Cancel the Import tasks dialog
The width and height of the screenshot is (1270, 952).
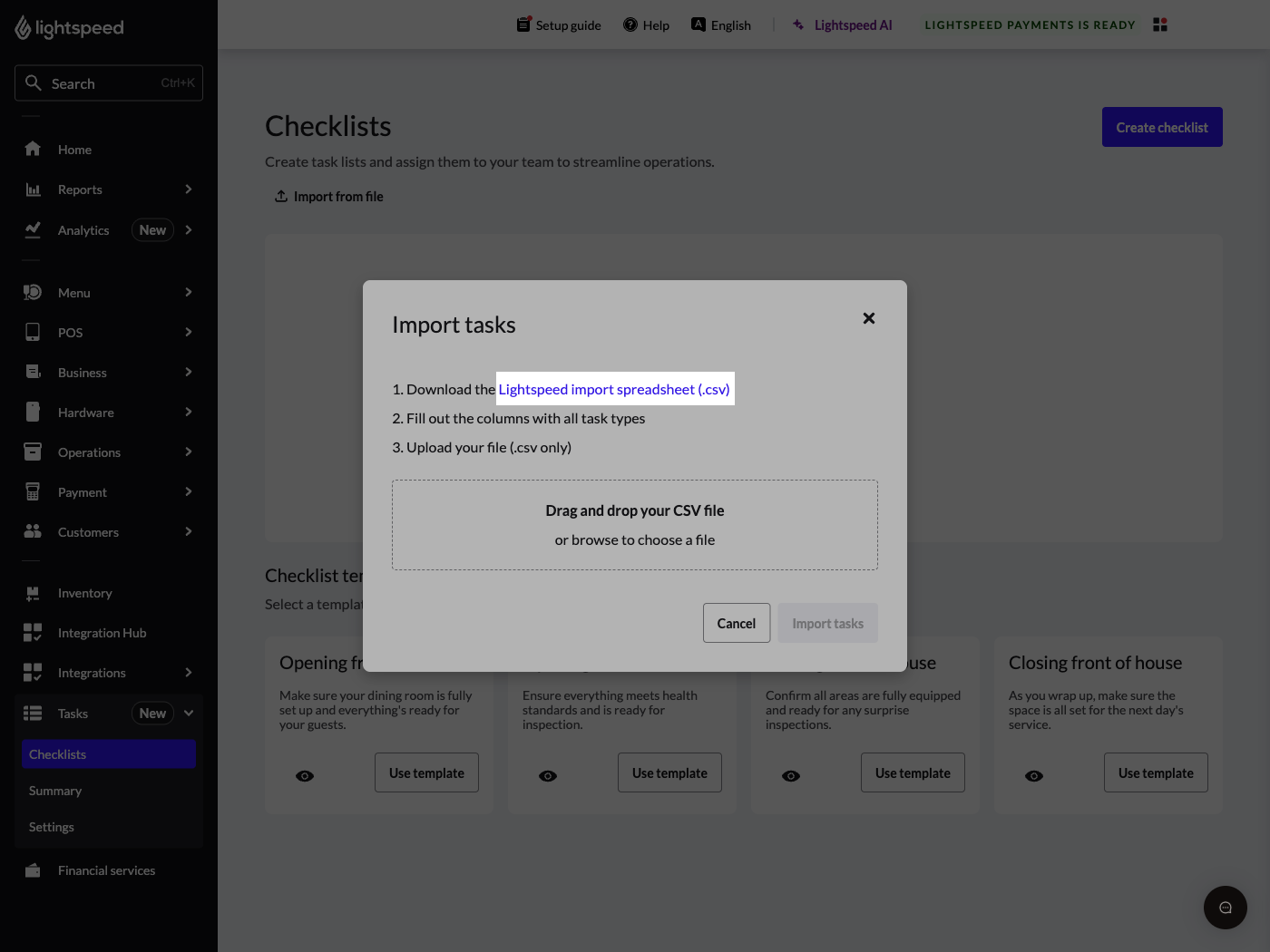coord(736,623)
